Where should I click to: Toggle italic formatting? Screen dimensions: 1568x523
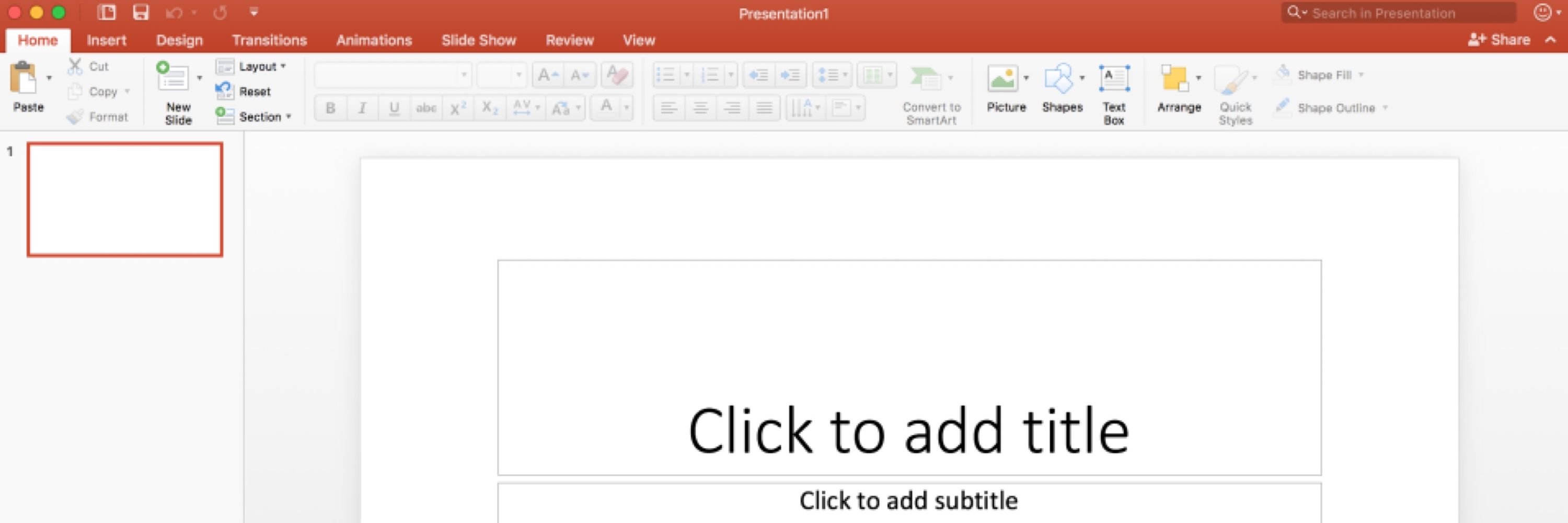coord(362,108)
